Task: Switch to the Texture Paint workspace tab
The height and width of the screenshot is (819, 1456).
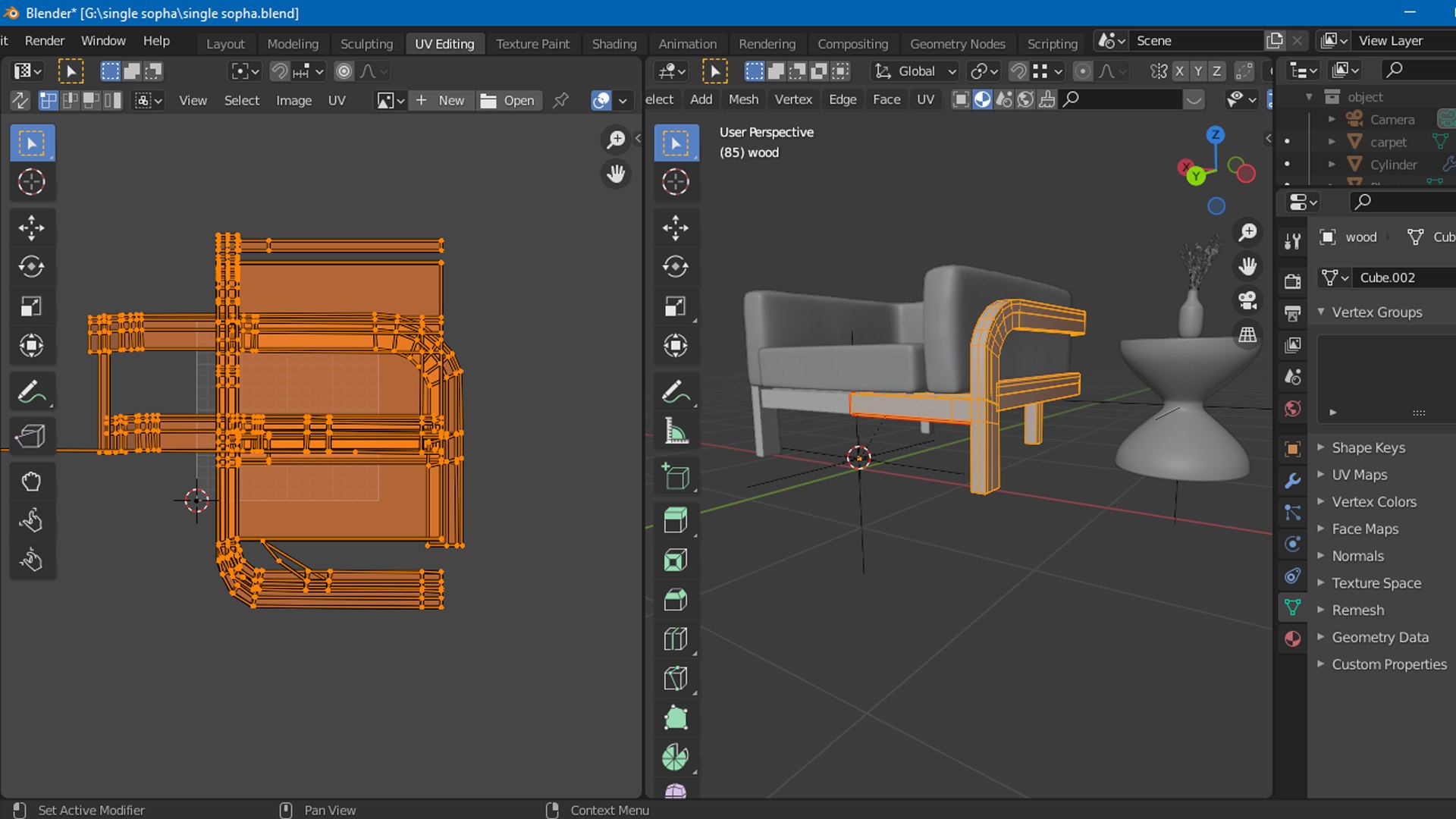Action: (x=532, y=43)
